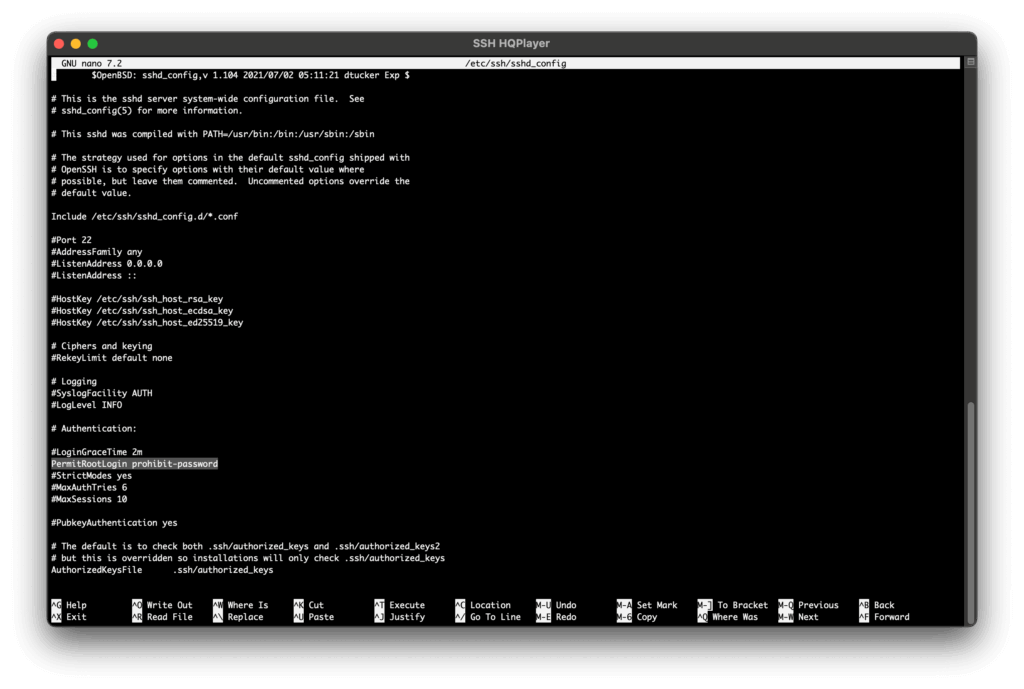Click the AuthorizedKeysFile configuration line

click(x=161, y=570)
